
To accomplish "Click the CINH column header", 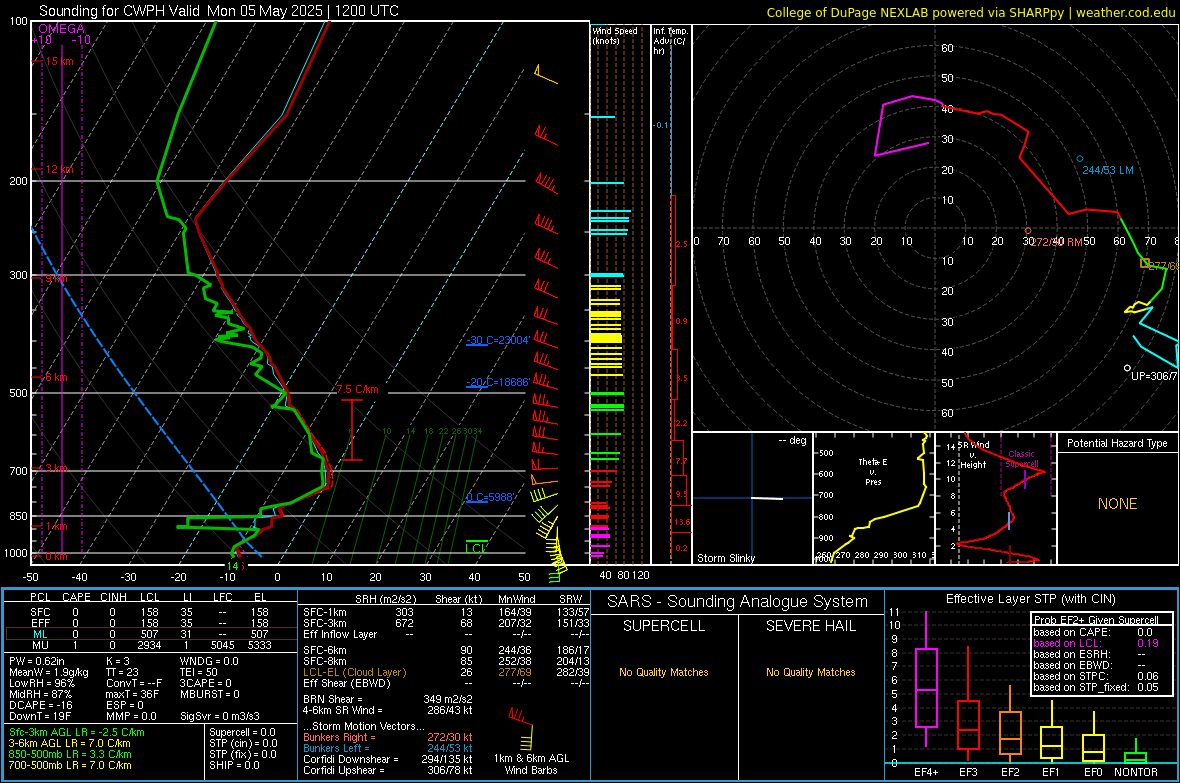I will click(x=113, y=597).
